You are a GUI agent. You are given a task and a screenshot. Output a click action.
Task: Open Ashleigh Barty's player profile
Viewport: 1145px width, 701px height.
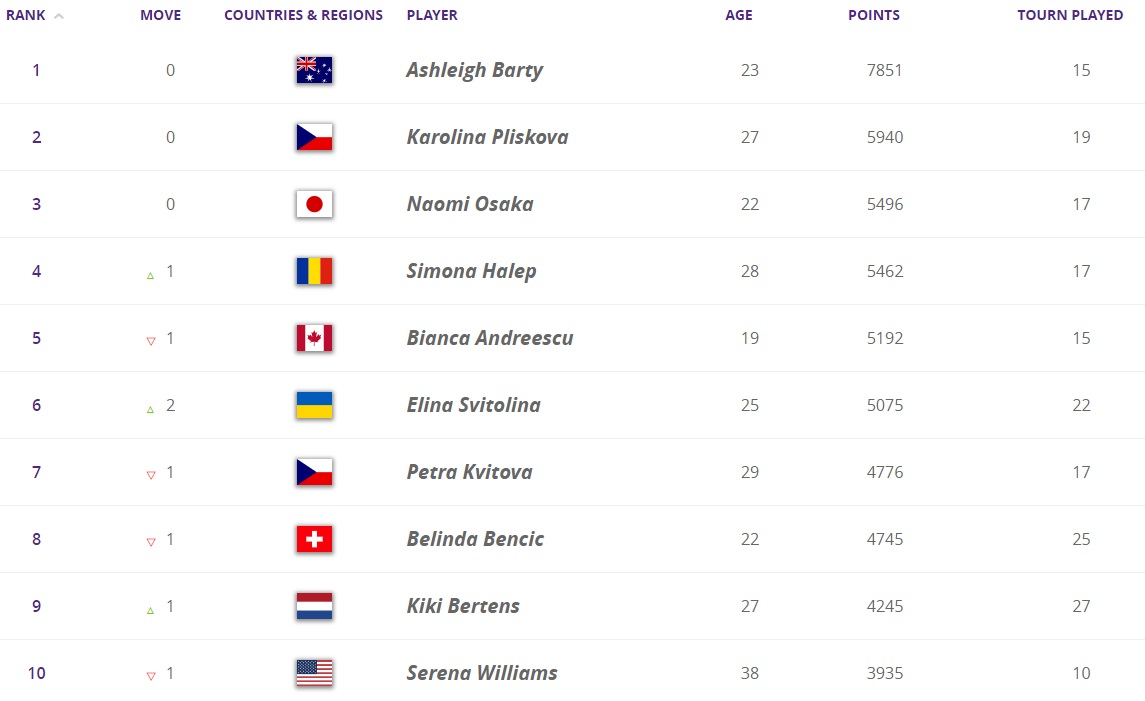[474, 70]
